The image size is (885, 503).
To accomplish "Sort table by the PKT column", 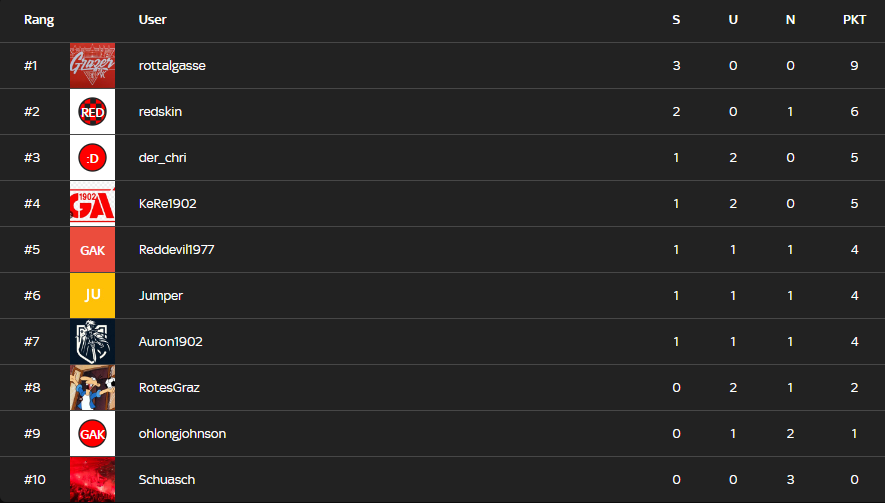I will (855, 20).
